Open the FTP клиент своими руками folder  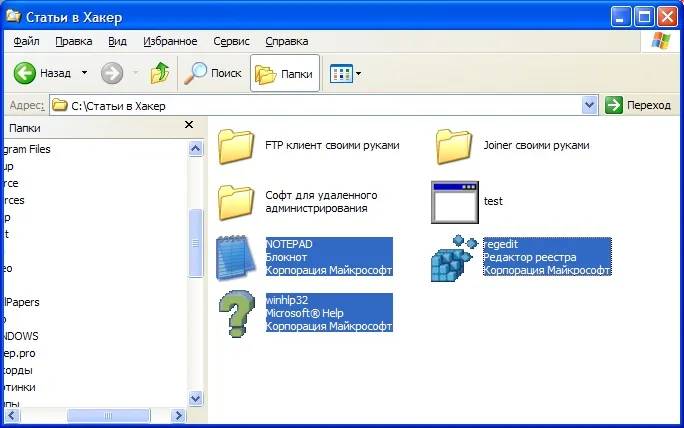click(x=236, y=146)
